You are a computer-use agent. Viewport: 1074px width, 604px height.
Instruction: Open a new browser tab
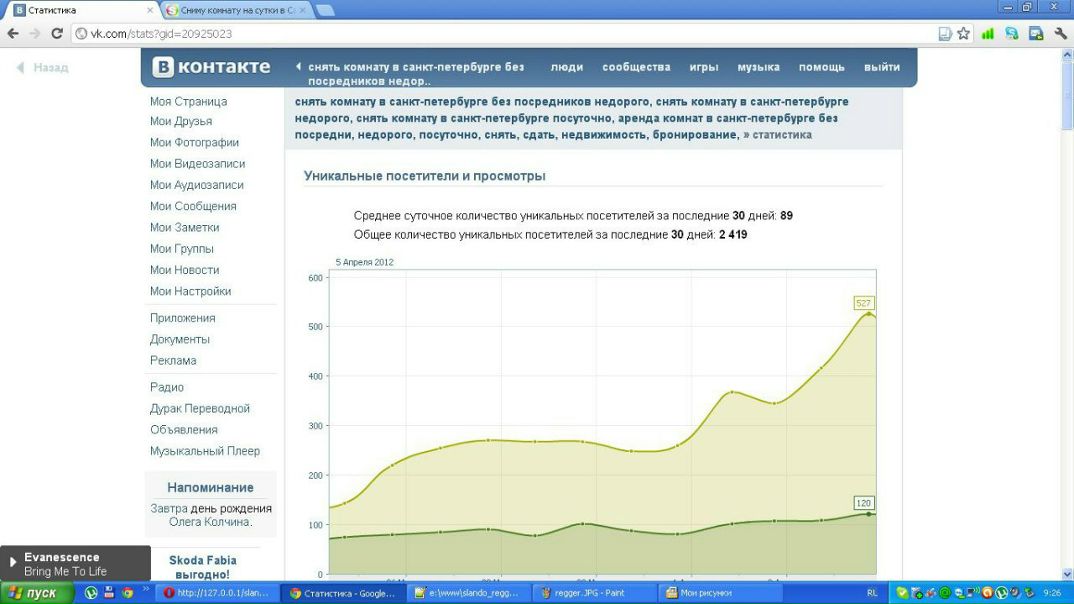click(x=325, y=10)
